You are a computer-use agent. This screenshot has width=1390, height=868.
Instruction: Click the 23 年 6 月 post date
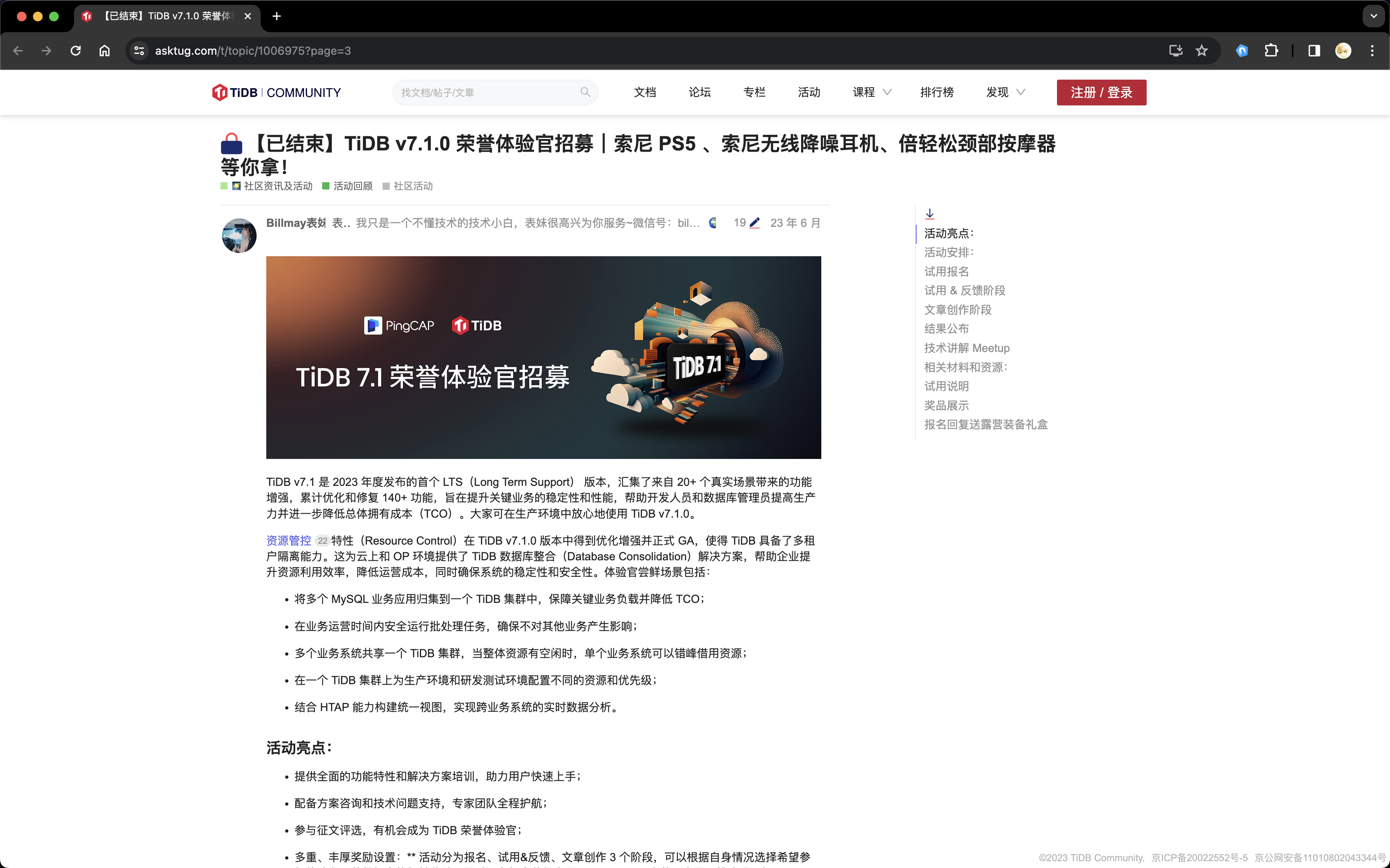coord(795,223)
